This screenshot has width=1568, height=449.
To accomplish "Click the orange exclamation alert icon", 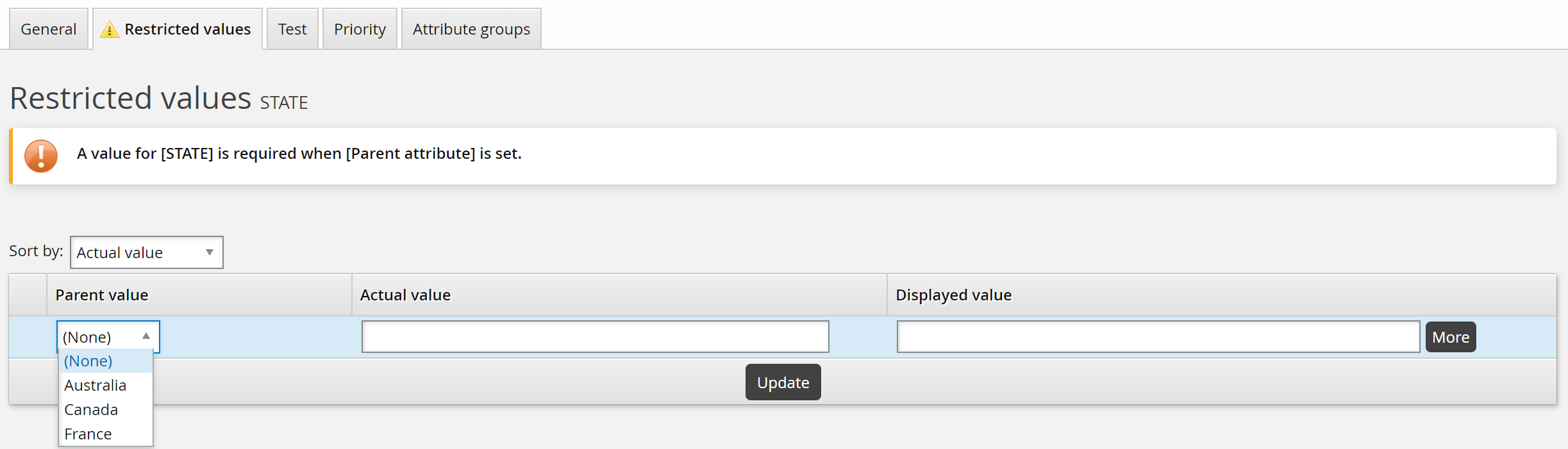I will click(x=41, y=156).
